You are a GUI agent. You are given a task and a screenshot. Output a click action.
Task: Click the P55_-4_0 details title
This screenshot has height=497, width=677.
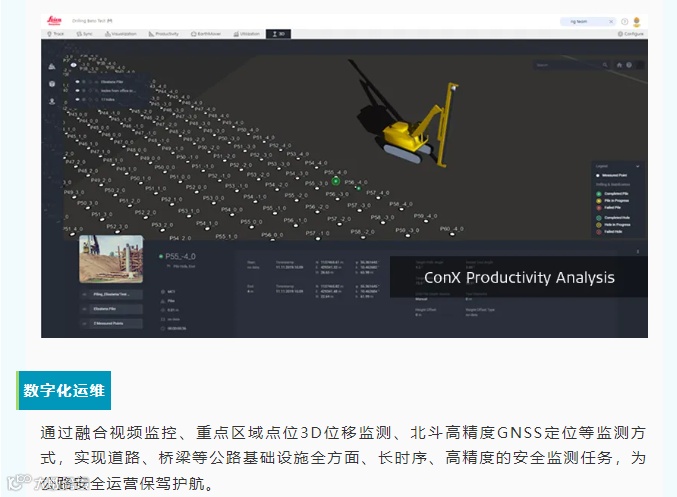coord(180,256)
